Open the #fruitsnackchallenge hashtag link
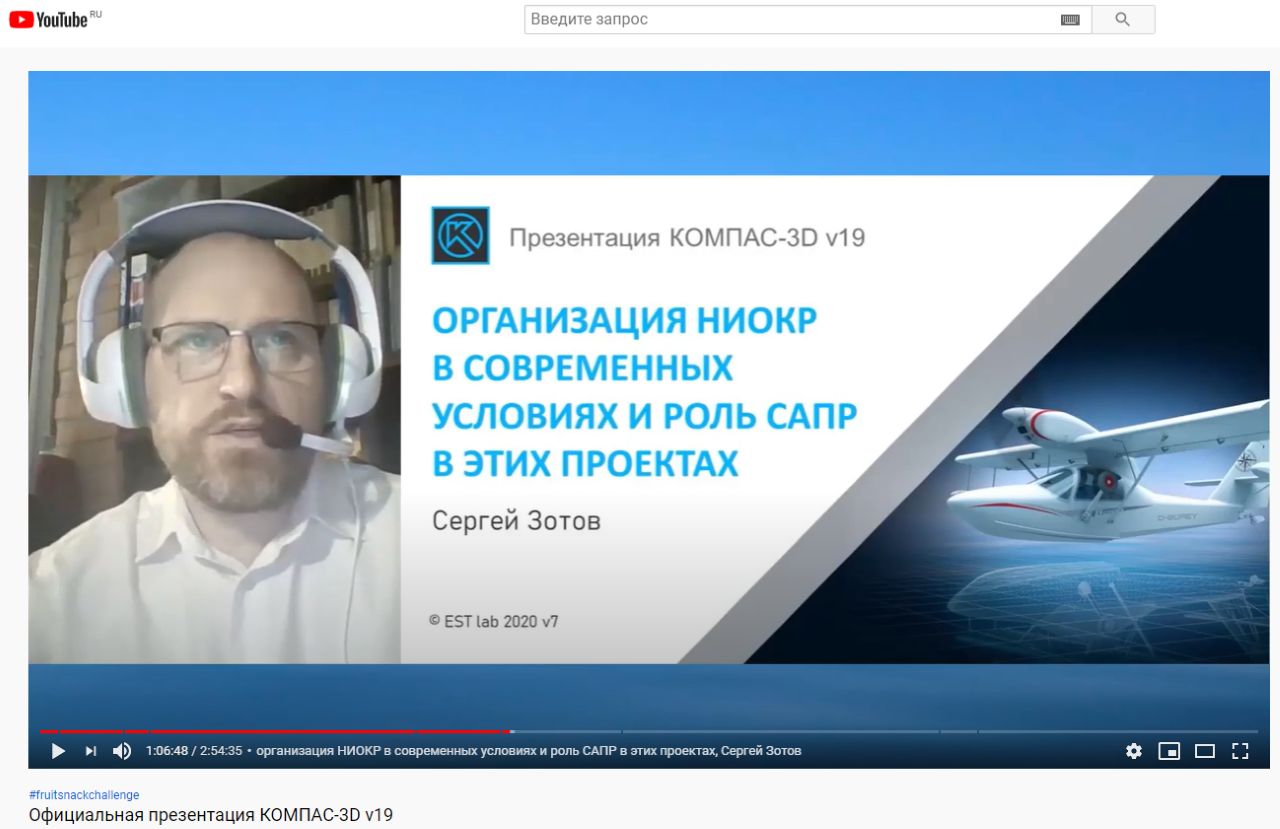1280x829 pixels. tap(84, 795)
